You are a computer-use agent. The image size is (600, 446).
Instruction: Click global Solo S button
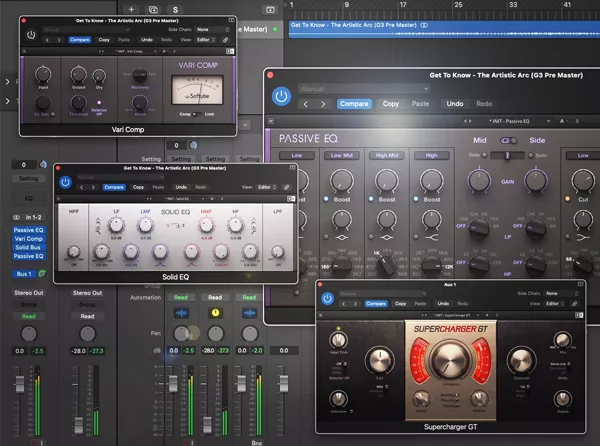(175, 10)
